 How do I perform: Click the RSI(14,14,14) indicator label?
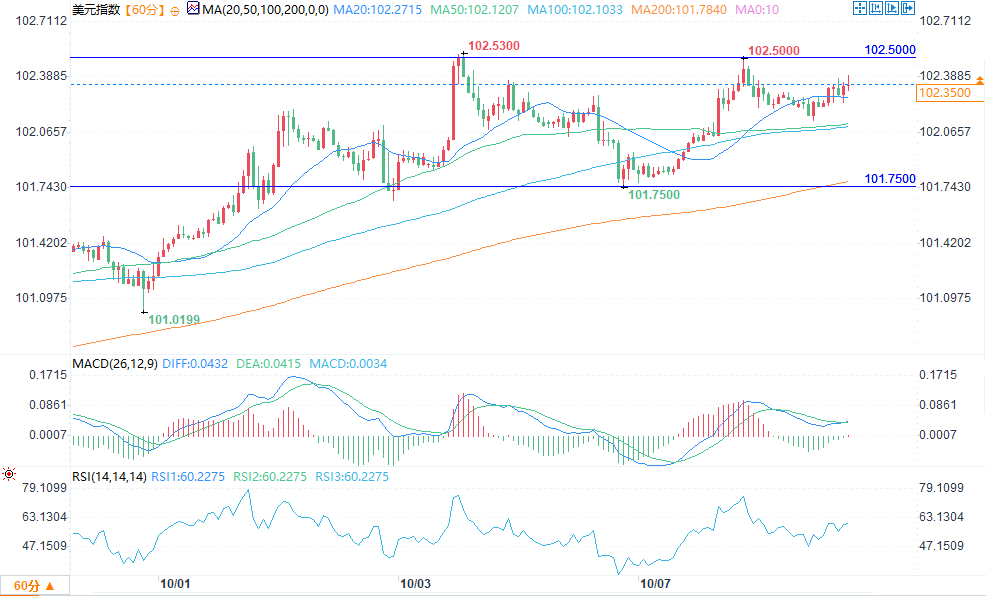click(109, 477)
